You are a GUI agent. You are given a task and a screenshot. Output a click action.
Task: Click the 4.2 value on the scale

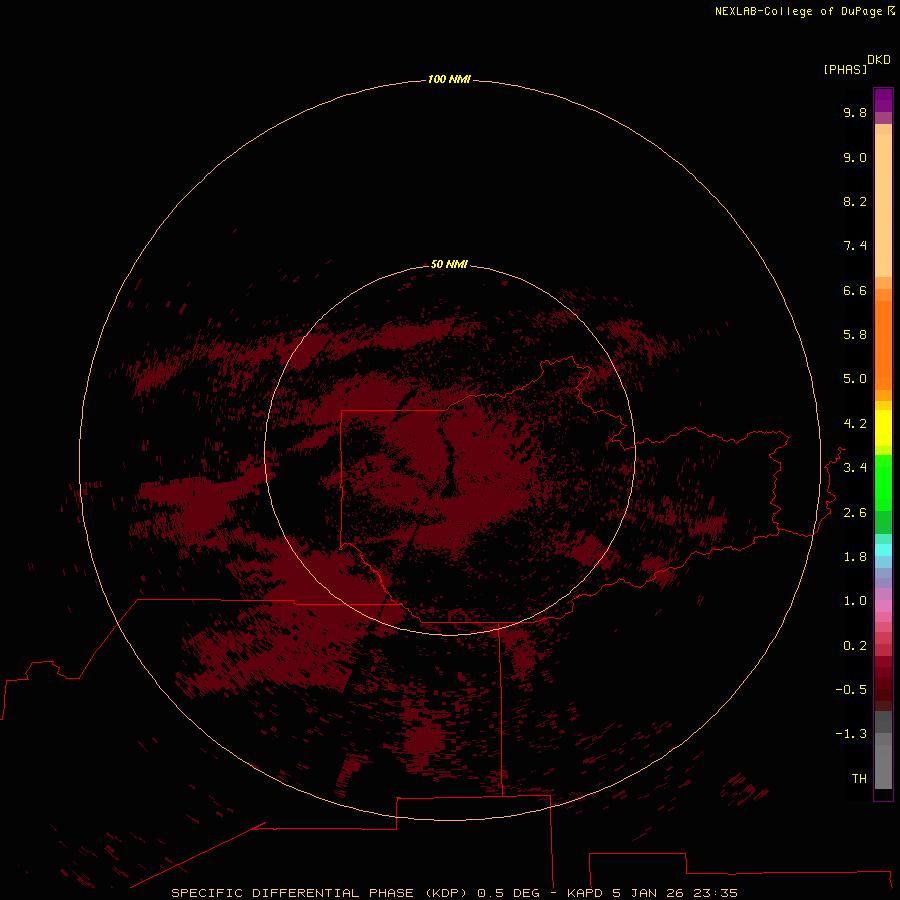point(855,424)
